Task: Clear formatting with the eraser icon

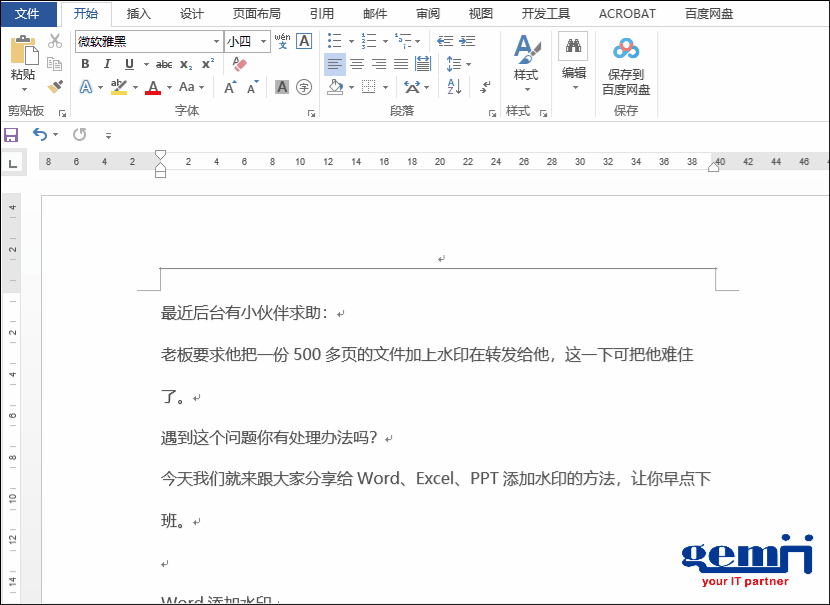Action: coord(239,64)
